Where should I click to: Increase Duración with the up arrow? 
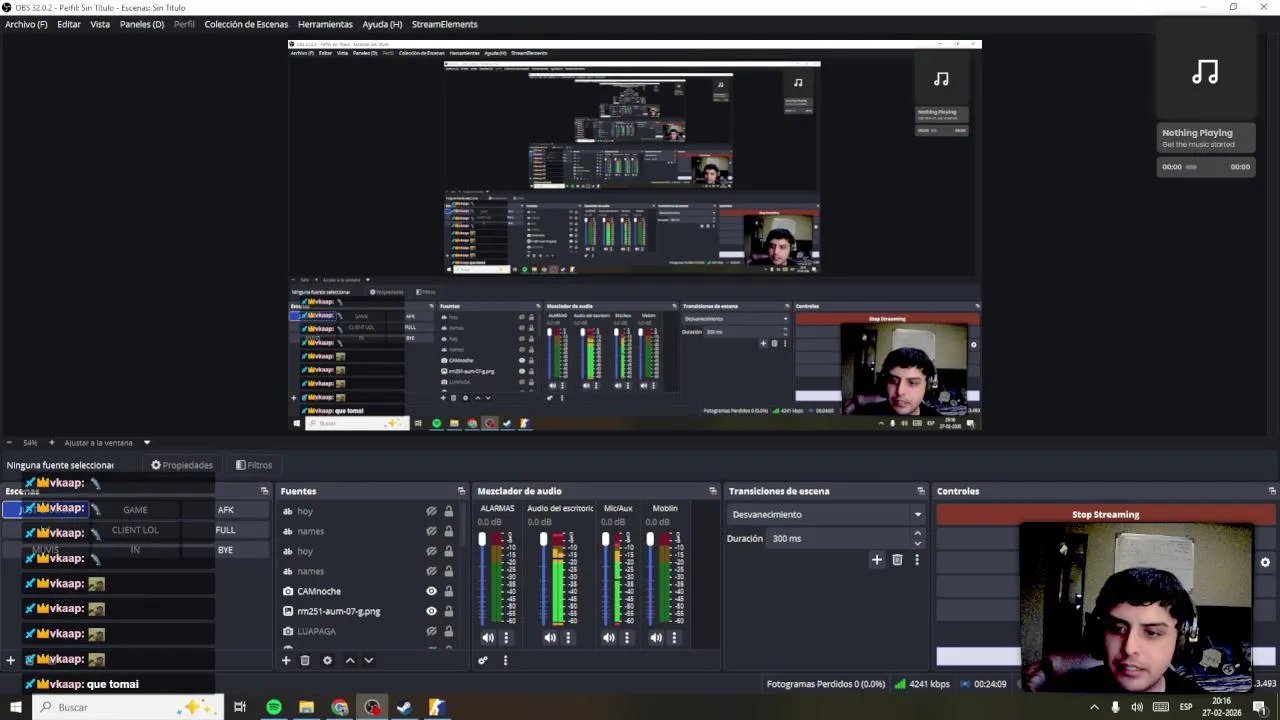coord(917,533)
